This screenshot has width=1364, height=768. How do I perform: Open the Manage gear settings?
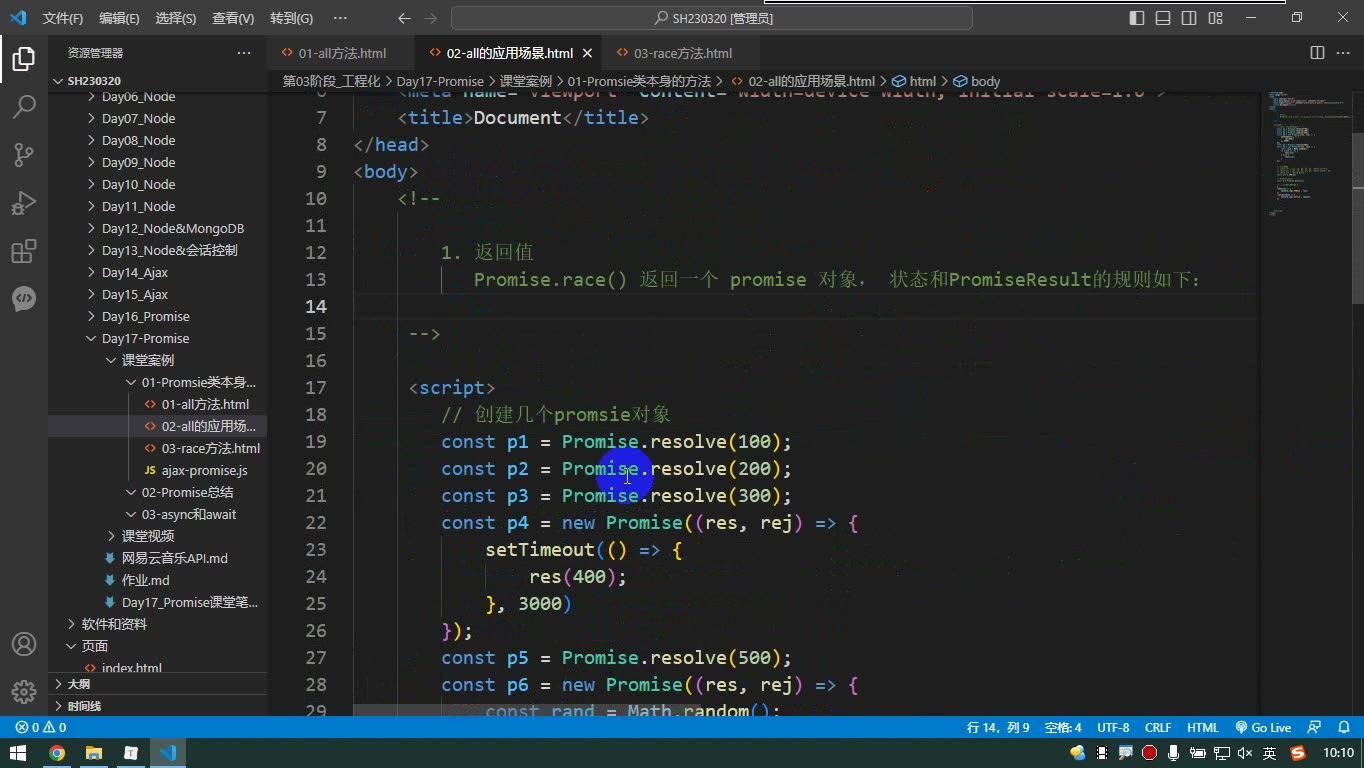24,691
